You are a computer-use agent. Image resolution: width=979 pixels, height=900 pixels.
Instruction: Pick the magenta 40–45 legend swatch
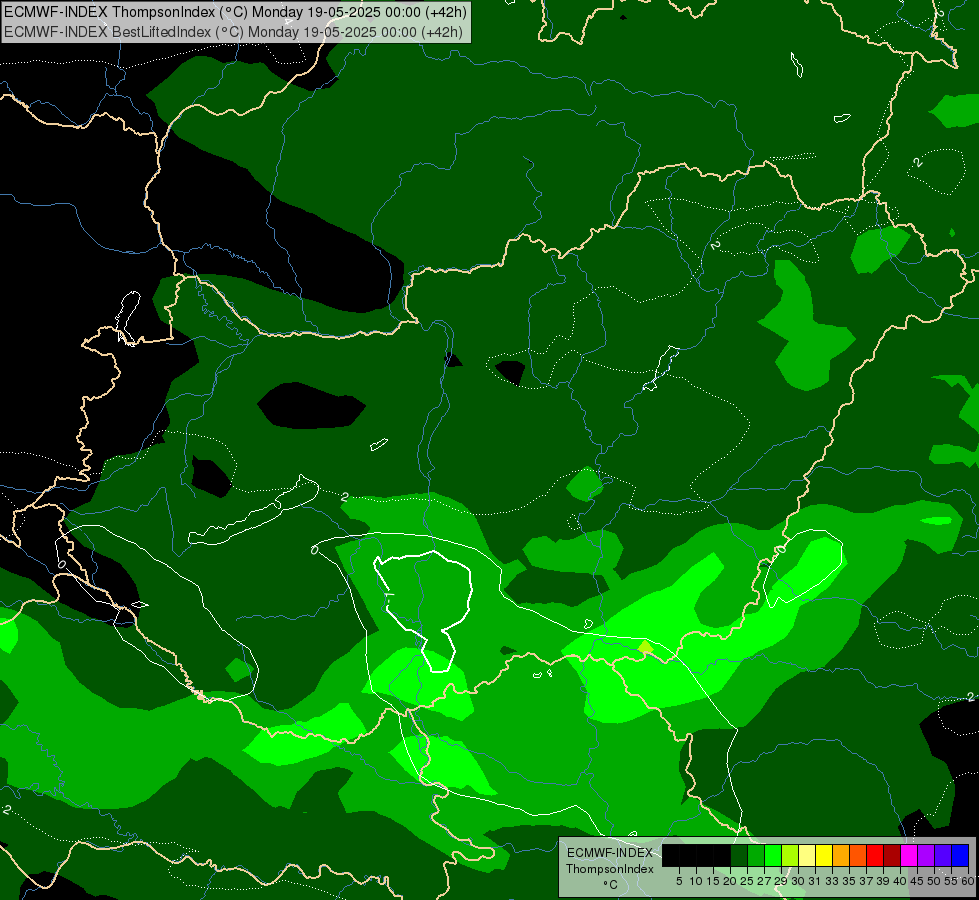[909, 855]
